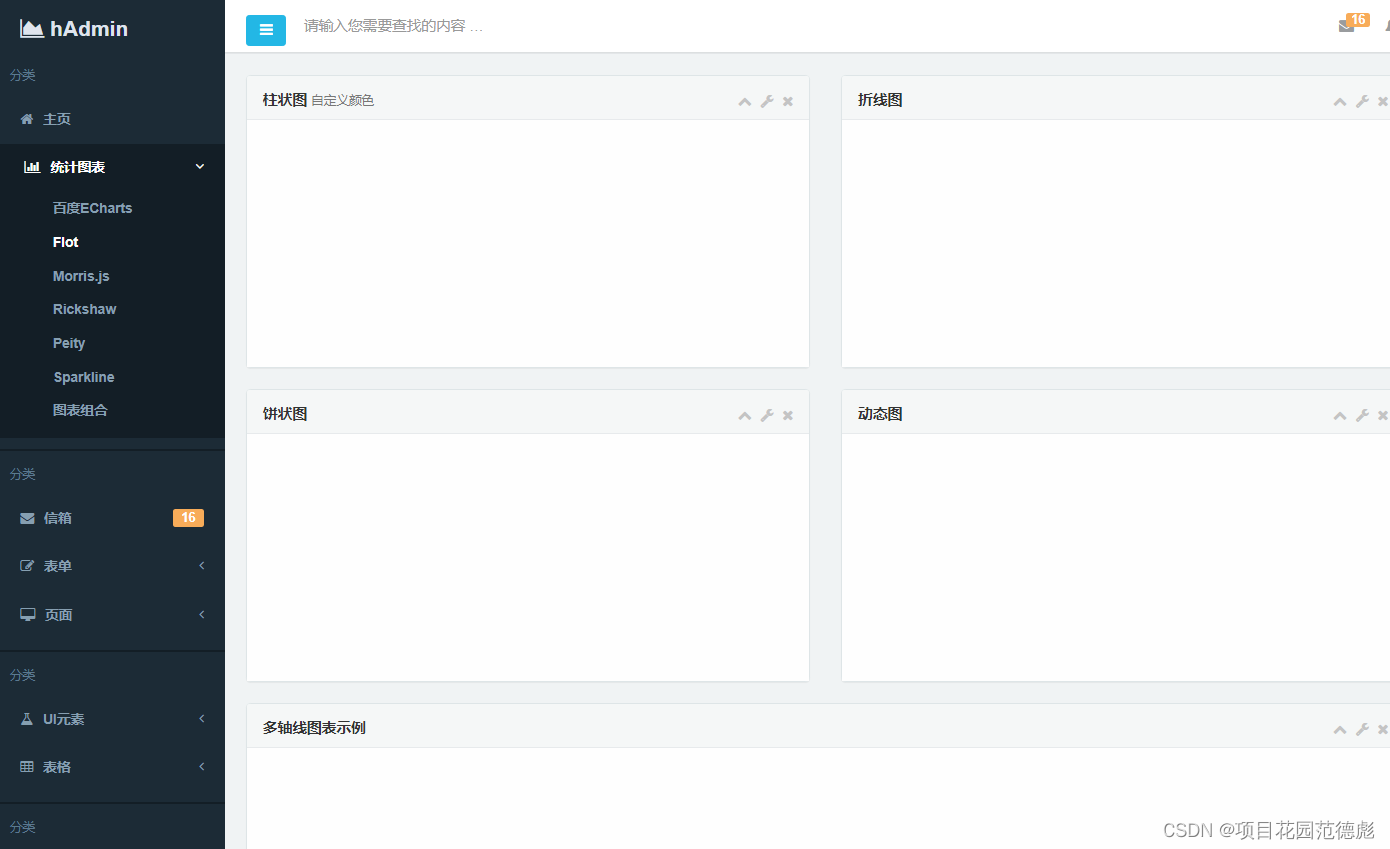1390x849 pixels.
Task: Close the 柱状图 panel
Action: [788, 101]
